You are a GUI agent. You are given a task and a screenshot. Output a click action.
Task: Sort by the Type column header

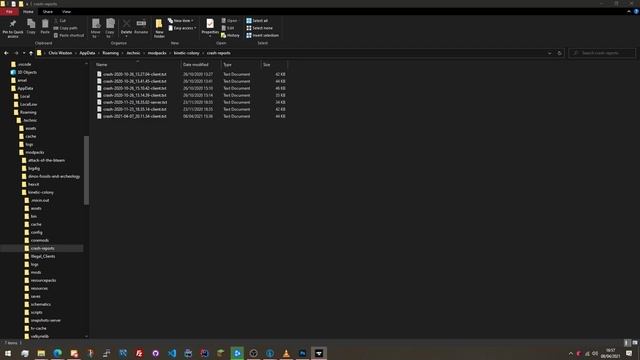point(241,64)
